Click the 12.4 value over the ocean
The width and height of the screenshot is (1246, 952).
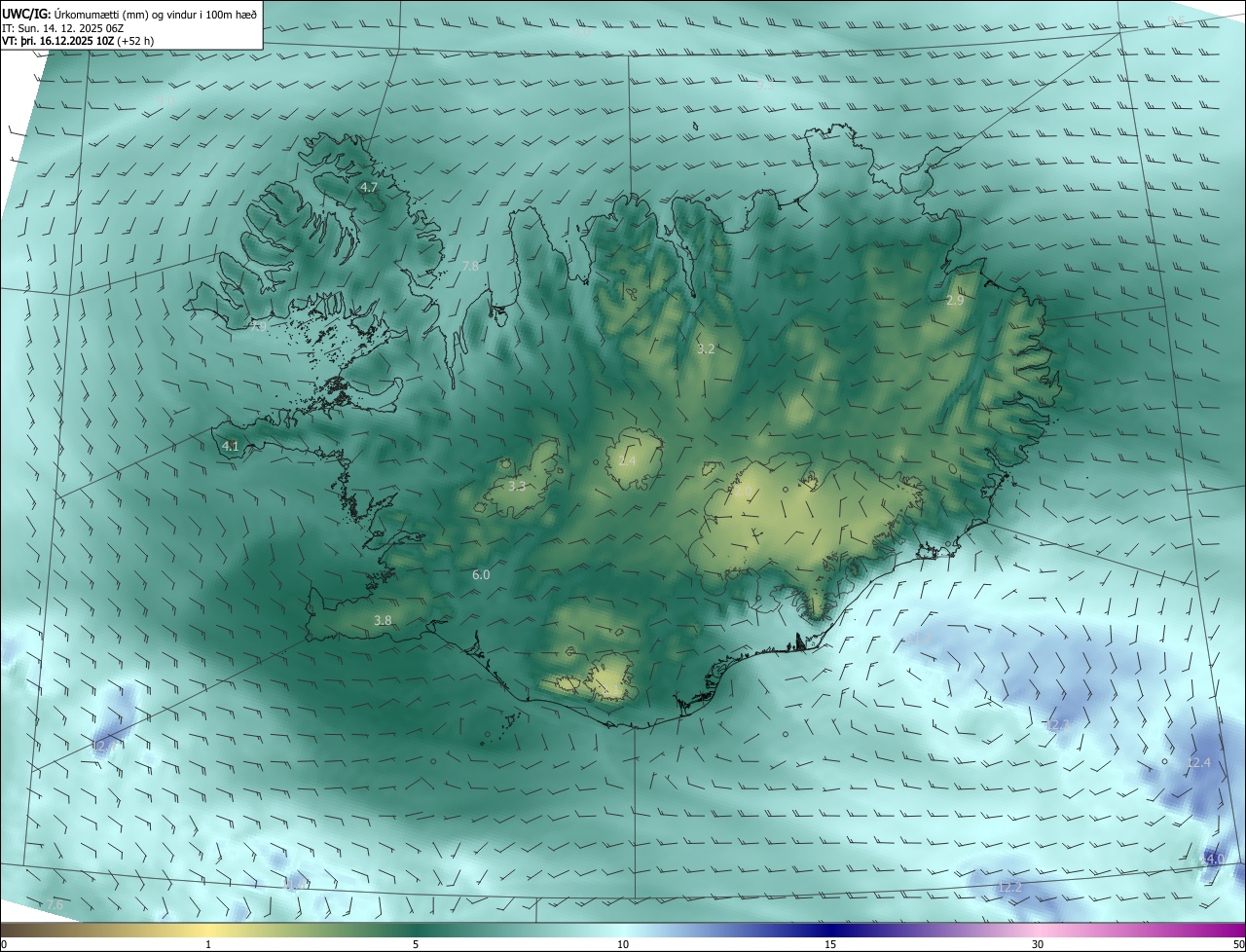[1199, 762]
